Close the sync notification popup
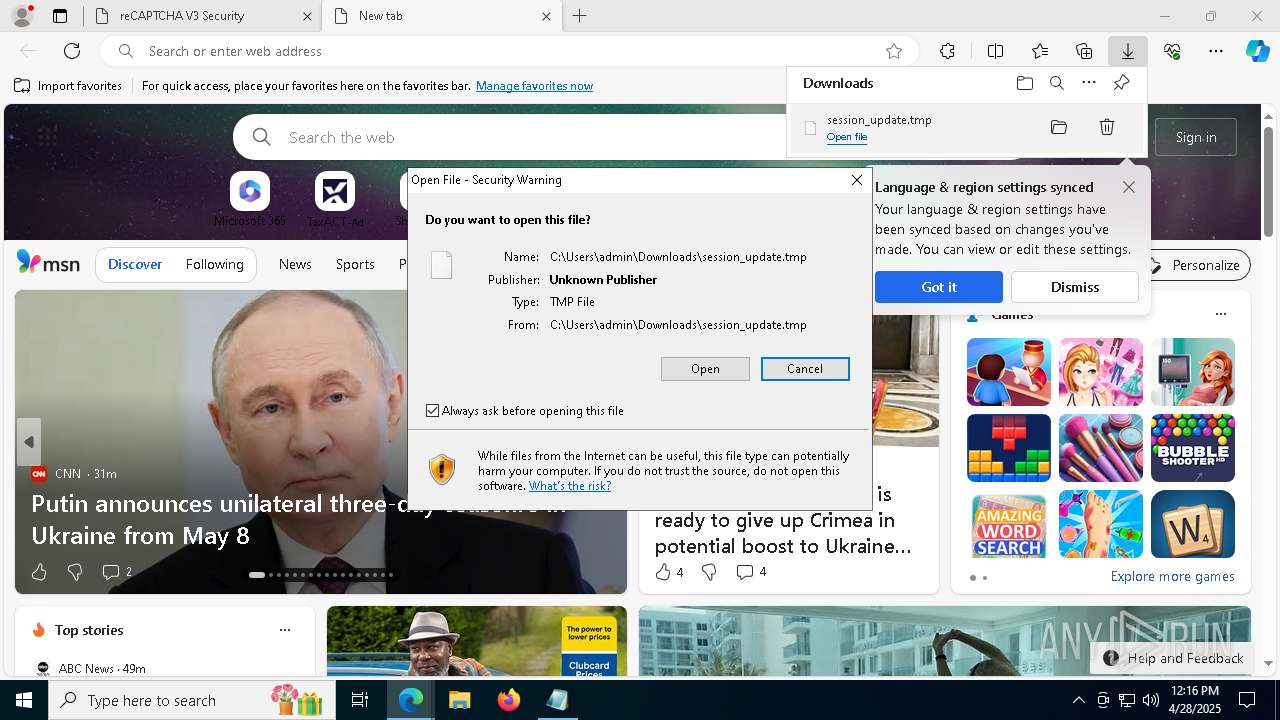The width and height of the screenshot is (1280, 720). tap(1129, 187)
